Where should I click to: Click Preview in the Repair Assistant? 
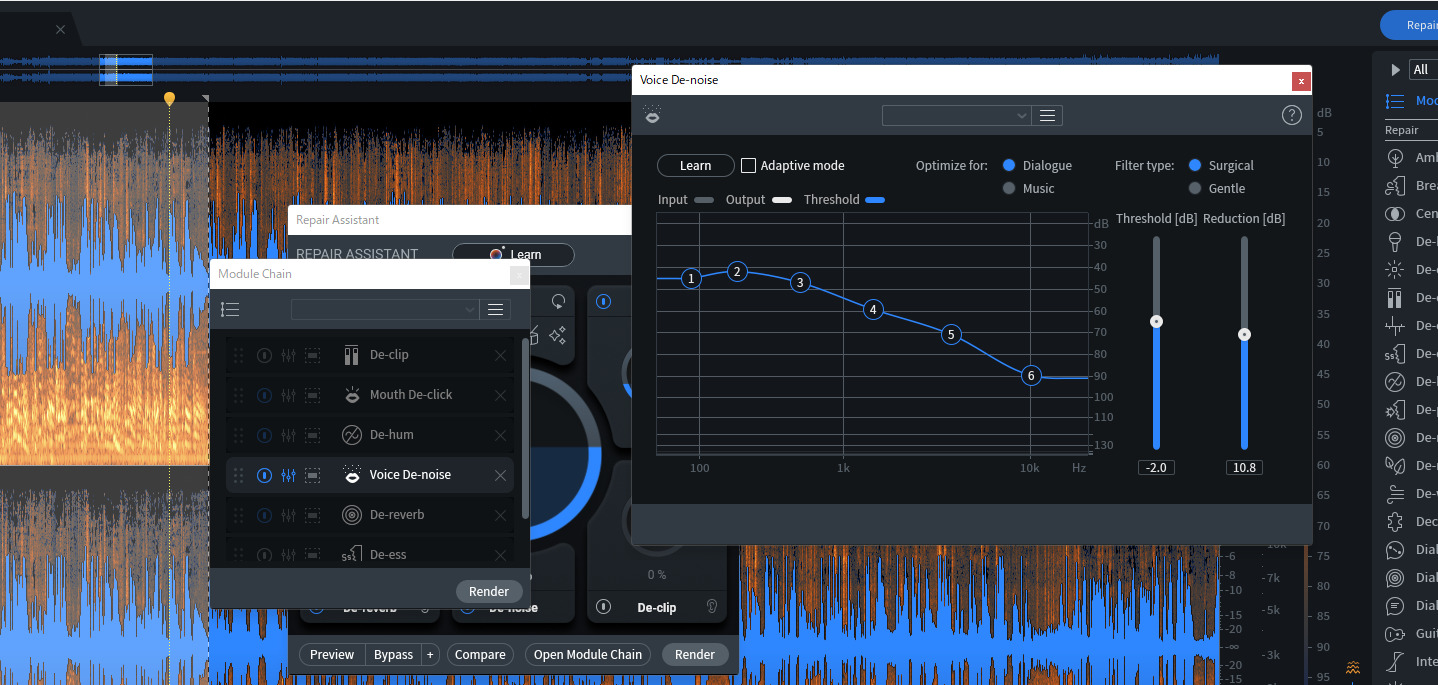coord(332,655)
